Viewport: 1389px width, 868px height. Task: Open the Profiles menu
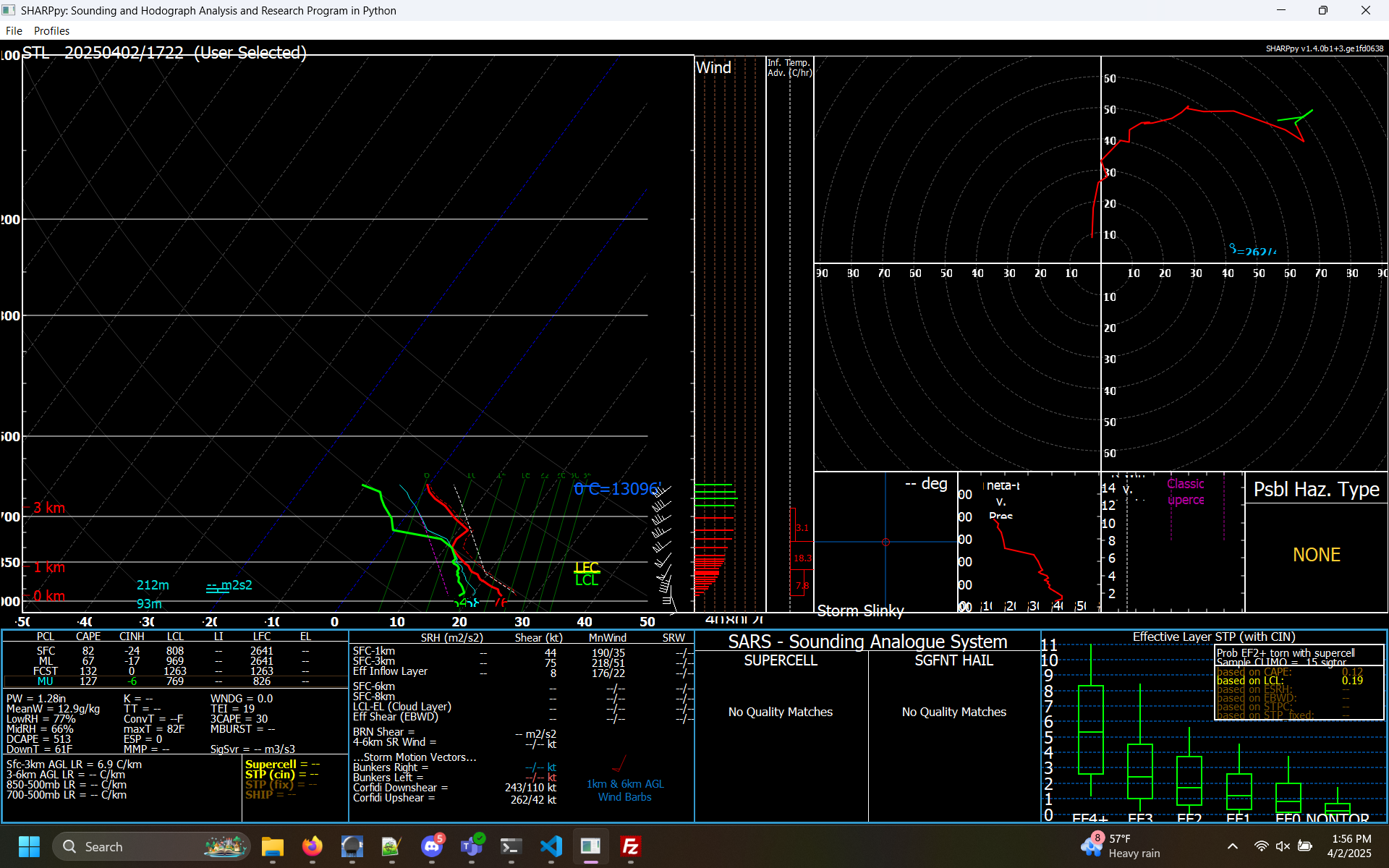point(51,30)
